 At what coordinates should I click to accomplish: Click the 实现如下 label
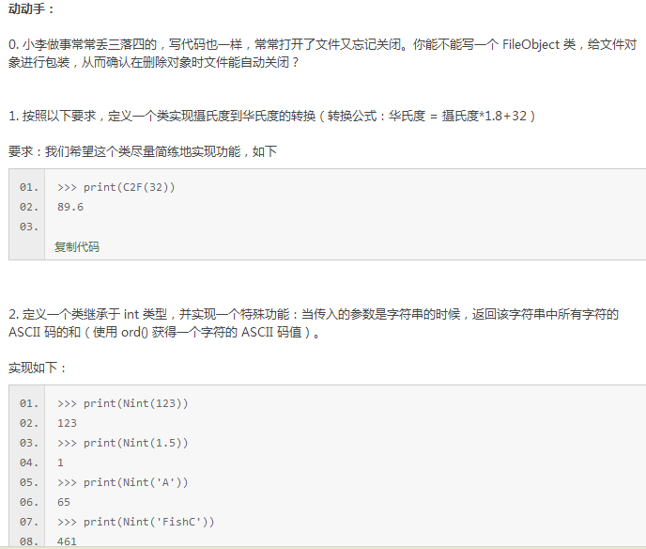pos(37,367)
